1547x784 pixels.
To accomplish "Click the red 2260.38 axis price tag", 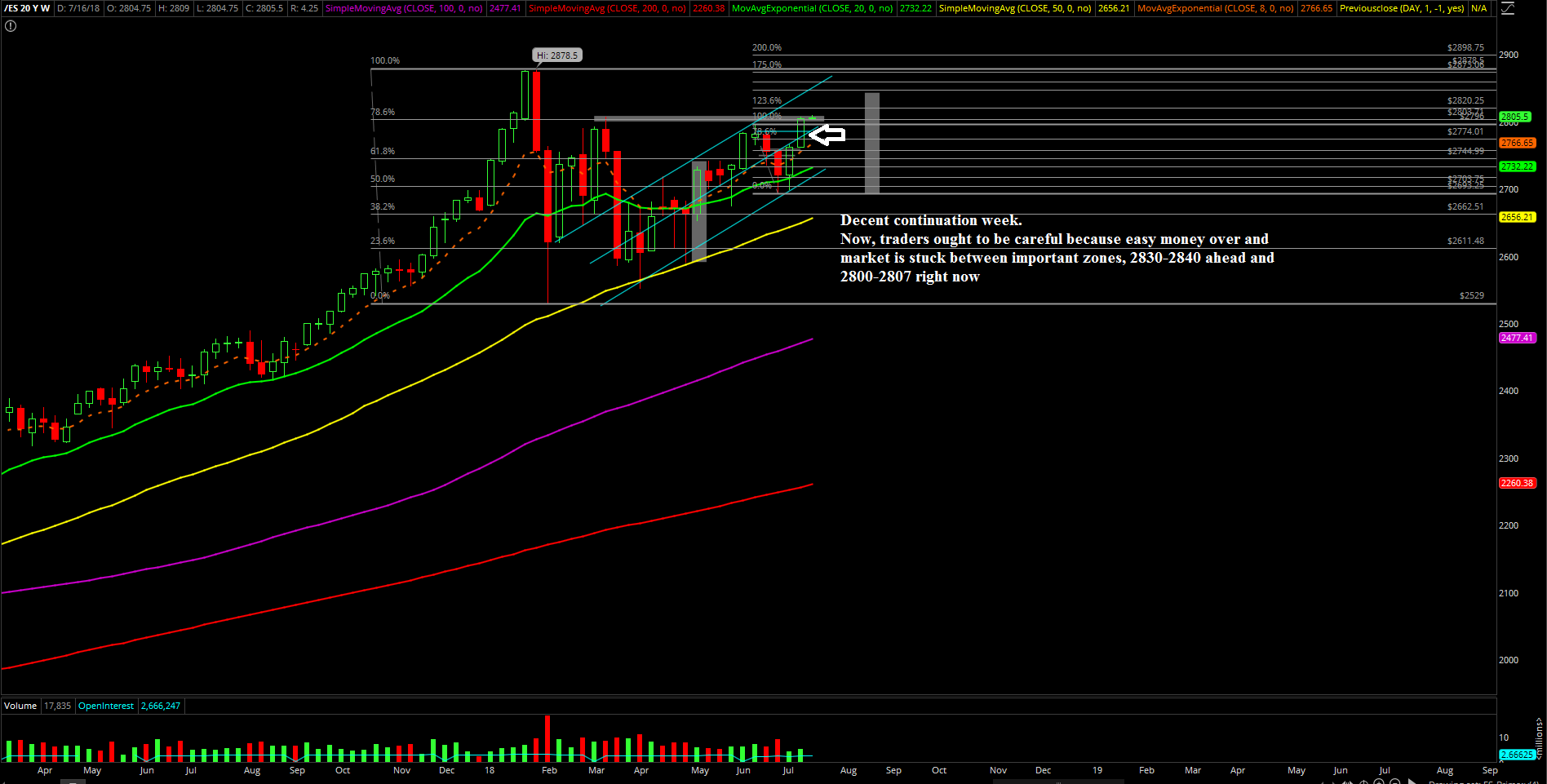I will 1518,483.
